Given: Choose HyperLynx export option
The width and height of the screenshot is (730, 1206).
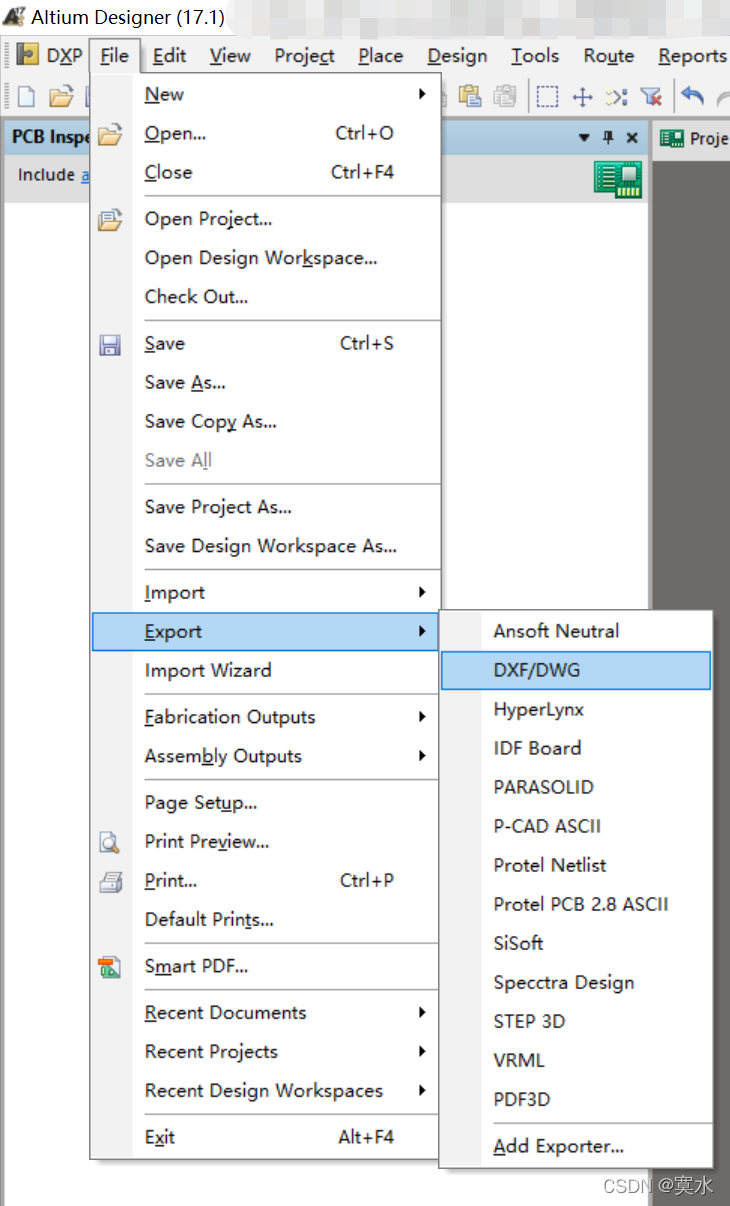Looking at the screenshot, I should point(576,710).
